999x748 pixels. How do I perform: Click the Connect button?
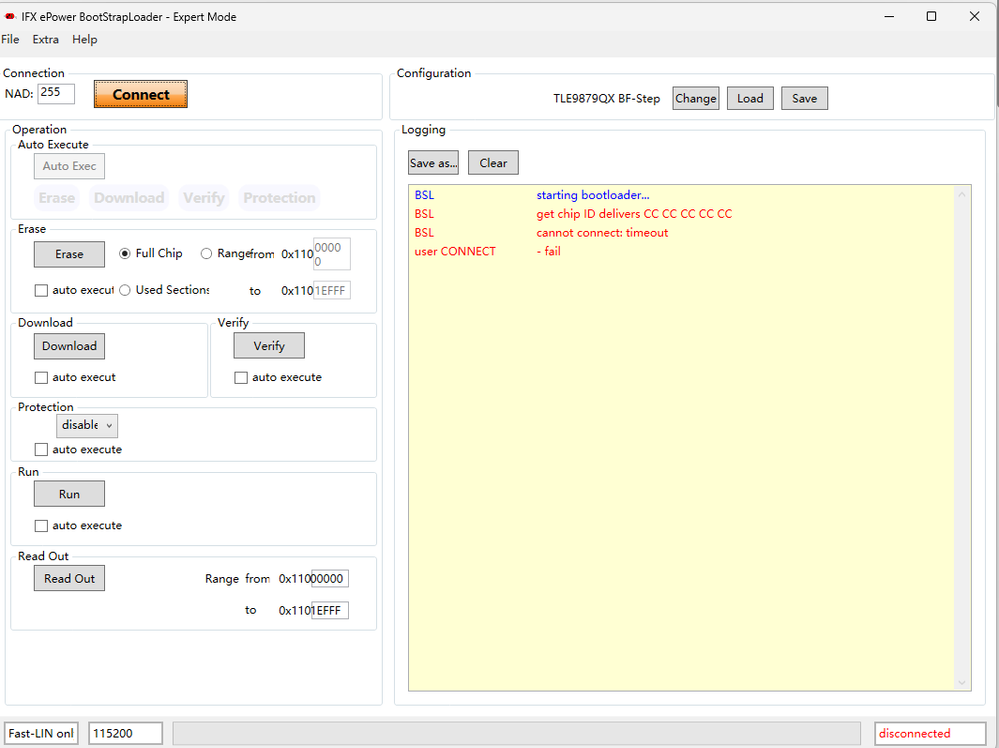point(140,93)
